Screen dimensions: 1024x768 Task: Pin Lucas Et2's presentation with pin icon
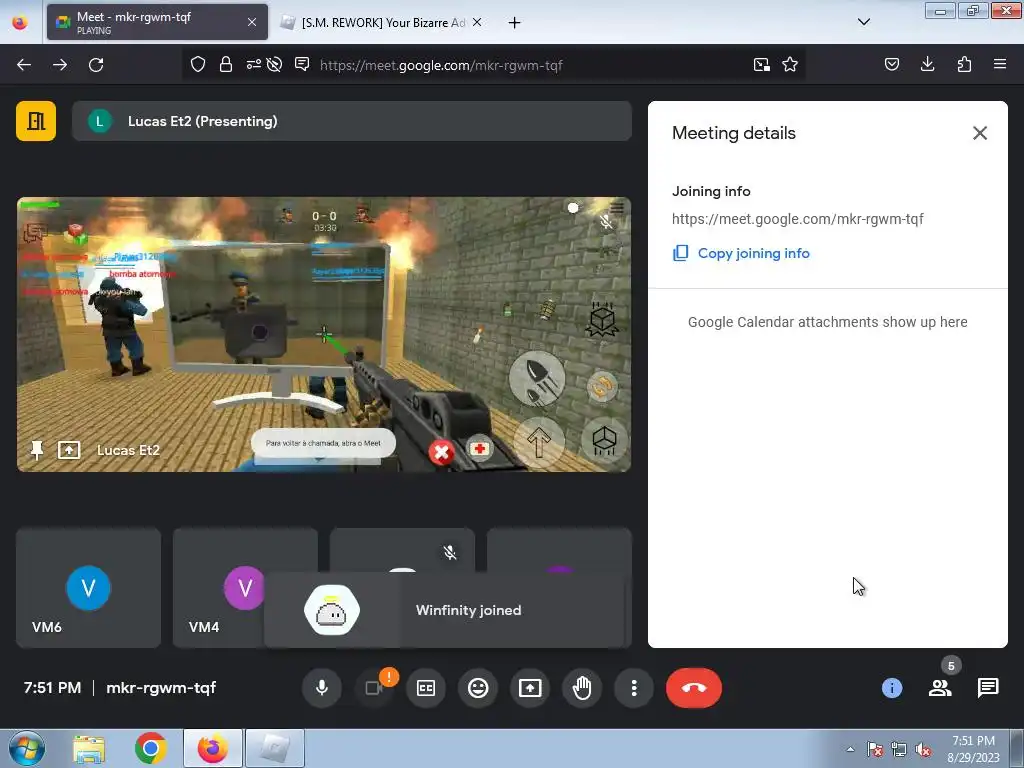[x=37, y=450]
